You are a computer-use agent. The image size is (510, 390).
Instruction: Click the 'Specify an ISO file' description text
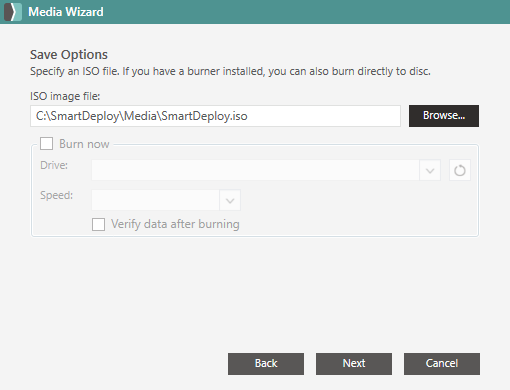(x=230, y=71)
